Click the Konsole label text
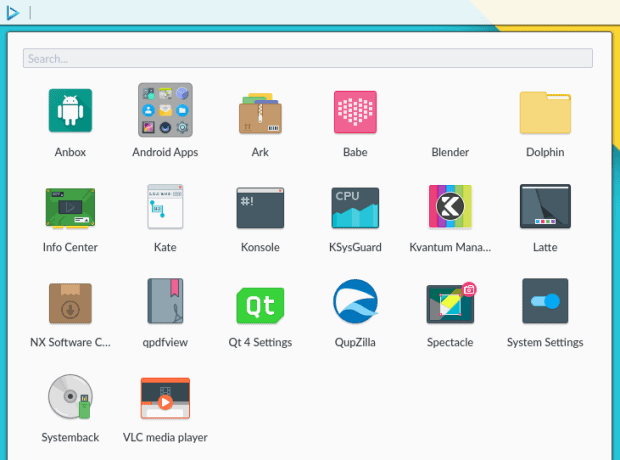 coord(260,247)
